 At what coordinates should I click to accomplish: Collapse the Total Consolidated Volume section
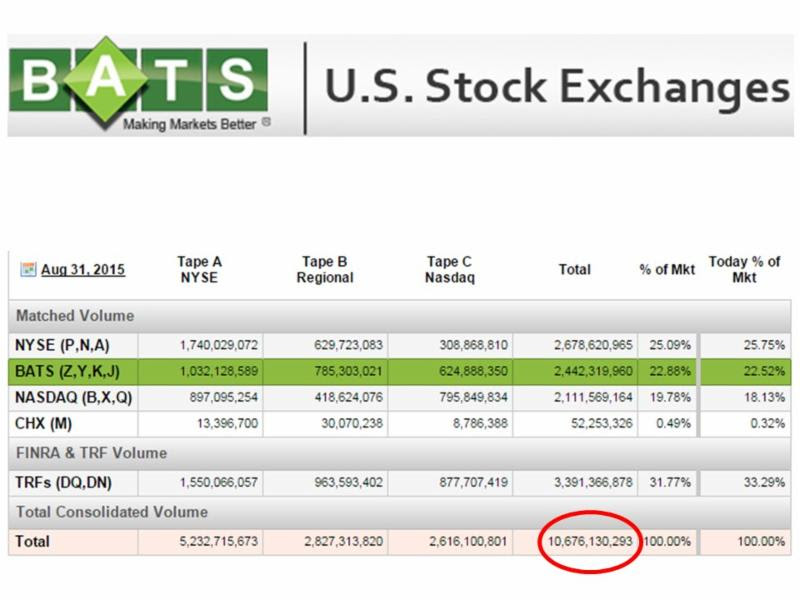(x=399, y=512)
